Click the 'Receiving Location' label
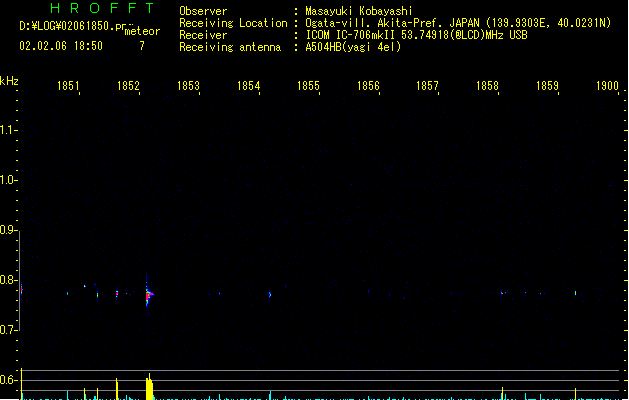629x400 pixels. point(233,23)
